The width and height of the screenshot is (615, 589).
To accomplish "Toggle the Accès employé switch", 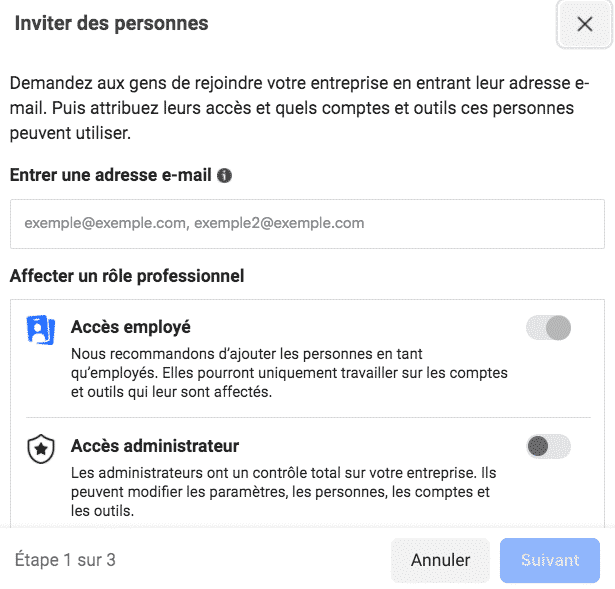I will (x=548, y=327).
